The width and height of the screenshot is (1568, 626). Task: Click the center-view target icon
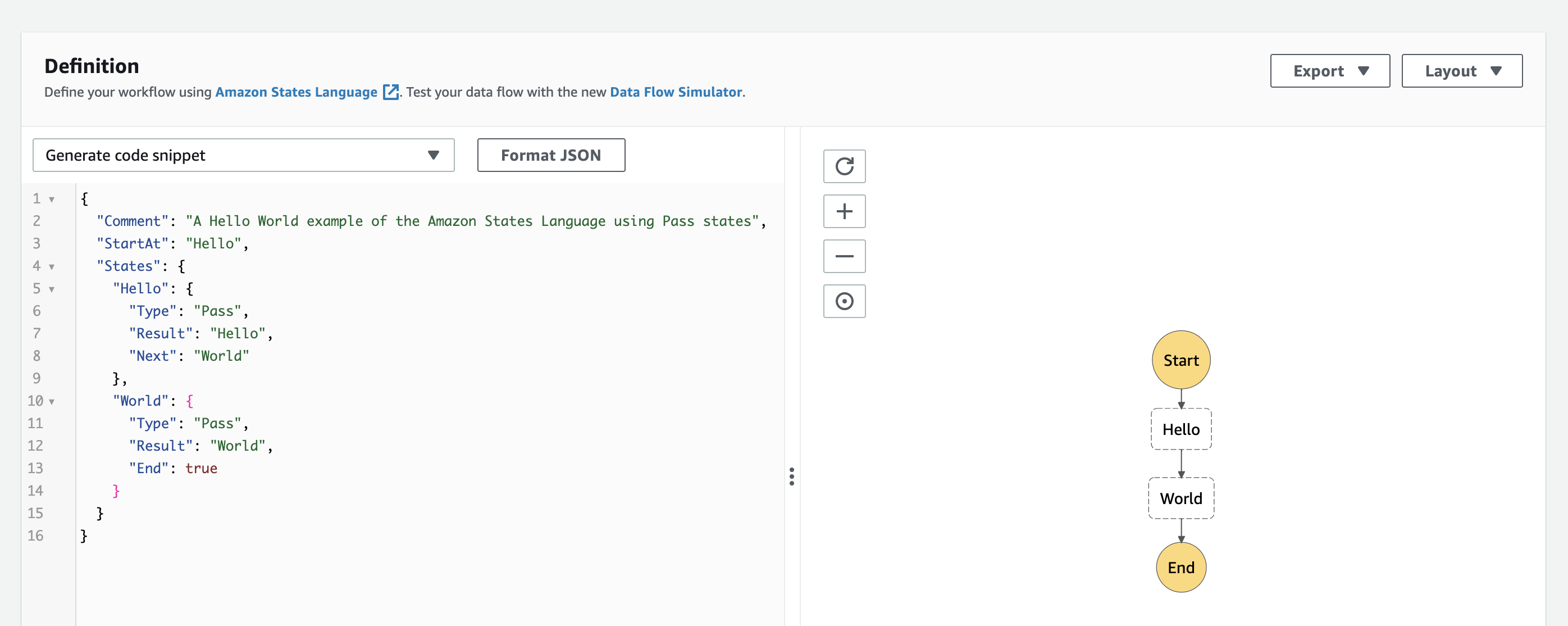pyautogui.click(x=844, y=301)
